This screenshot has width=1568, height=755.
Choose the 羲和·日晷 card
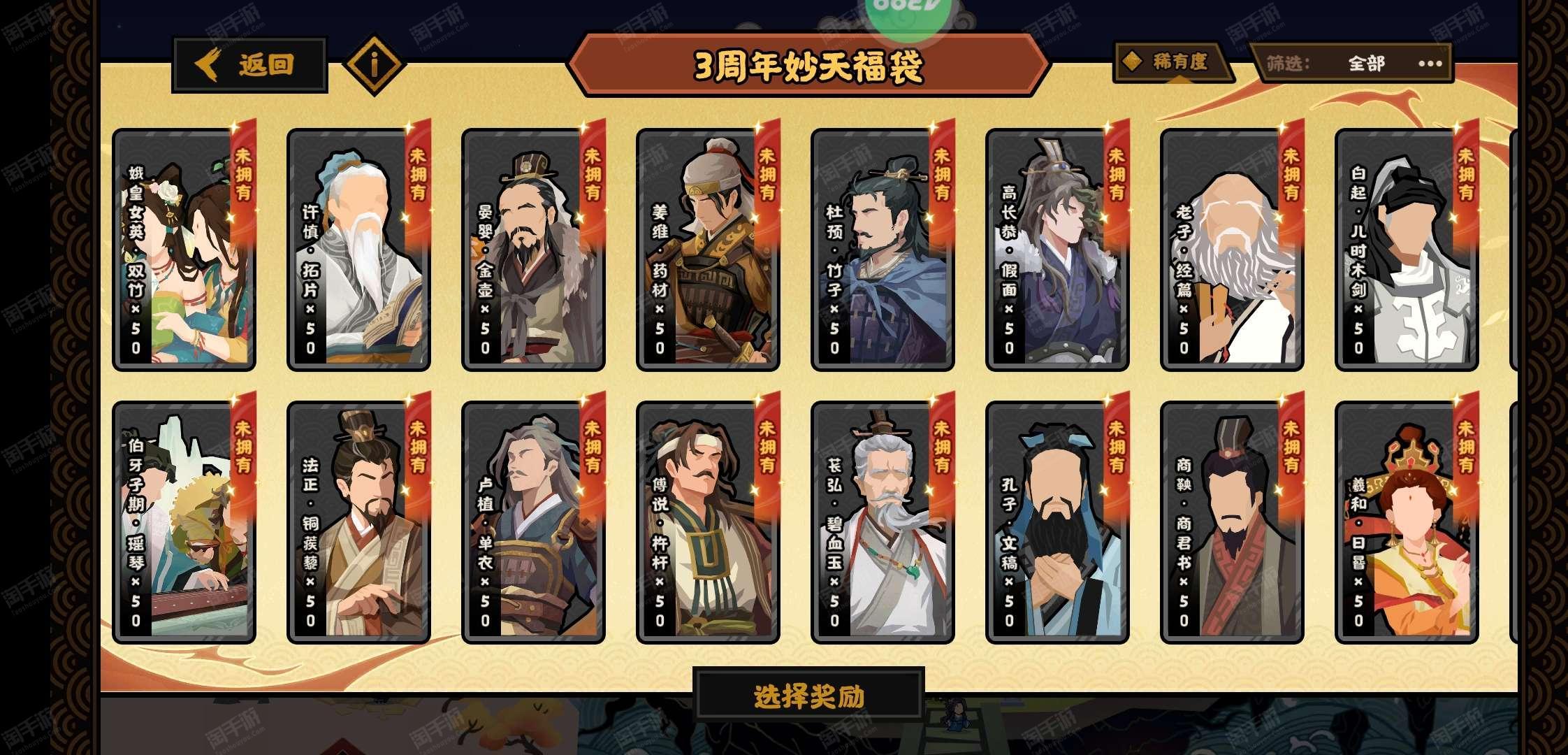1407,522
